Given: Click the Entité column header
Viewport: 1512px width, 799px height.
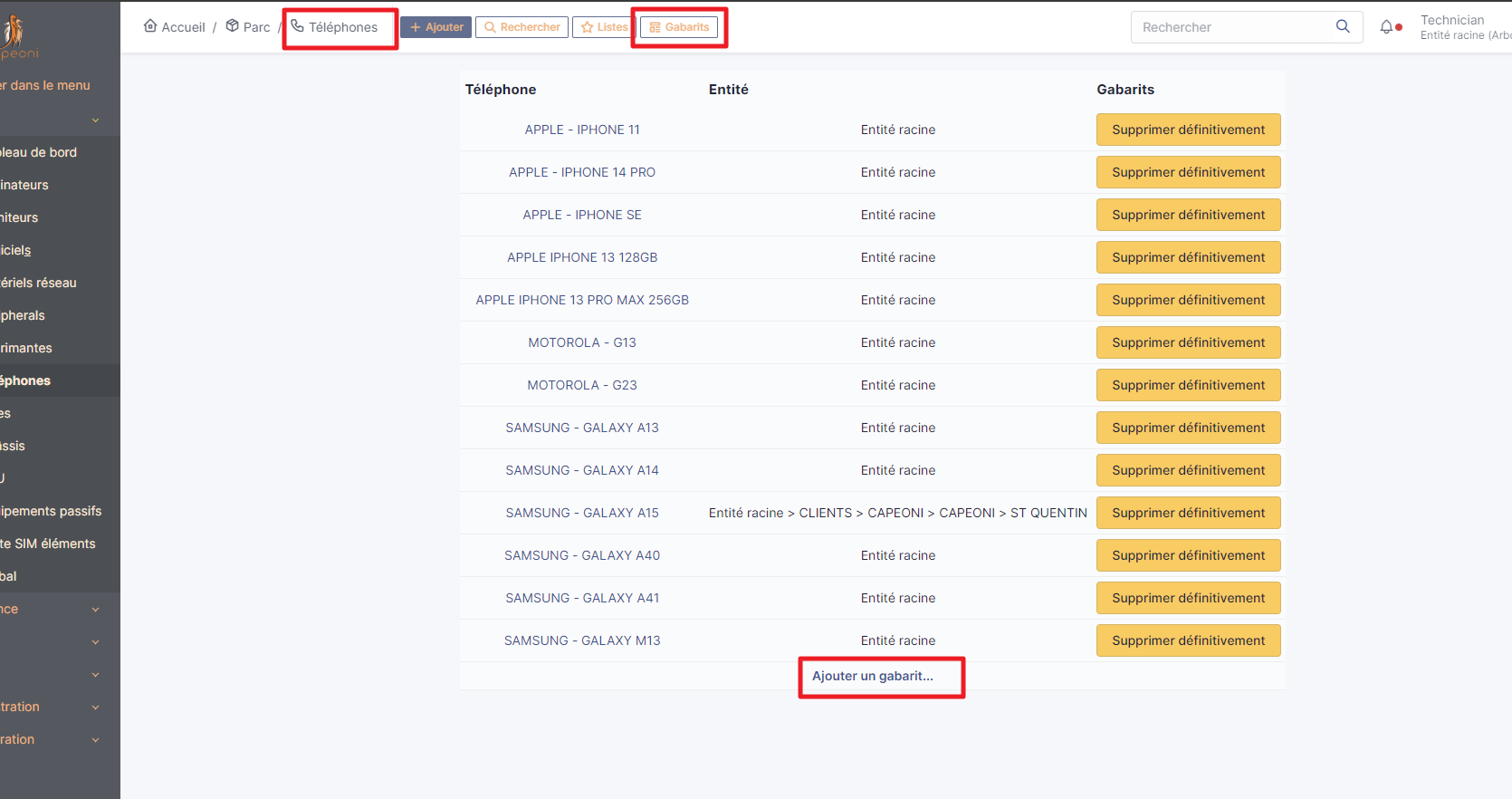Looking at the screenshot, I should (729, 90).
